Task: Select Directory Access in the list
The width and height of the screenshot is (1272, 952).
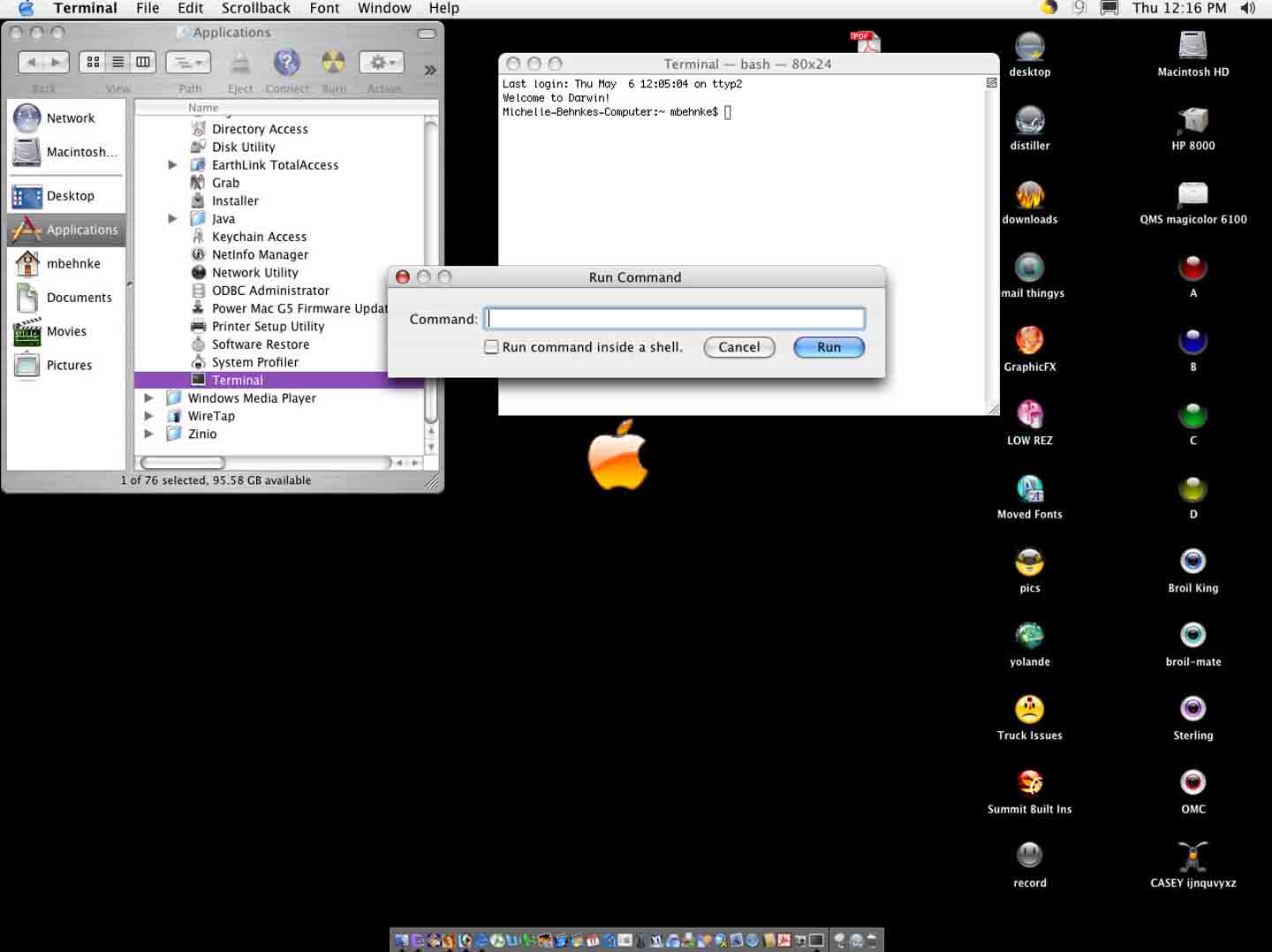Action: pyautogui.click(x=260, y=129)
